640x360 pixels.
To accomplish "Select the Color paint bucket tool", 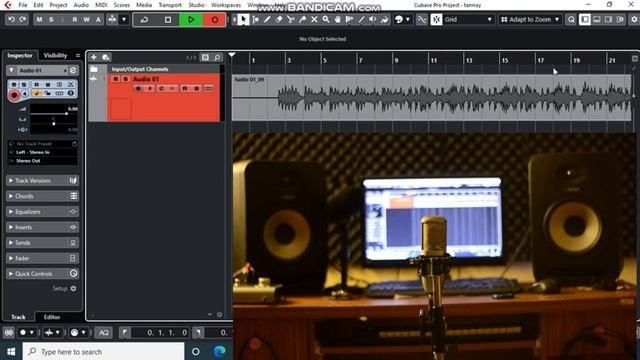I will tap(384, 19).
